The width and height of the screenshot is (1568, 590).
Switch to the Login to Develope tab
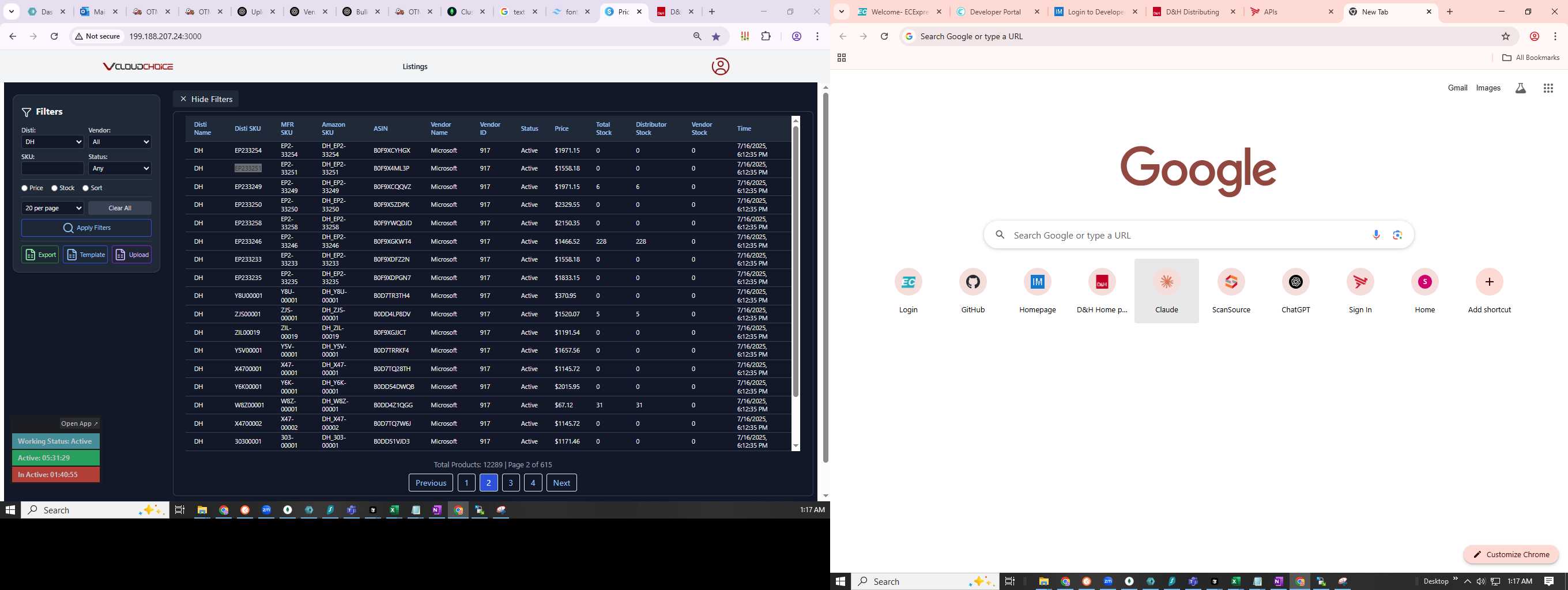point(1097,12)
